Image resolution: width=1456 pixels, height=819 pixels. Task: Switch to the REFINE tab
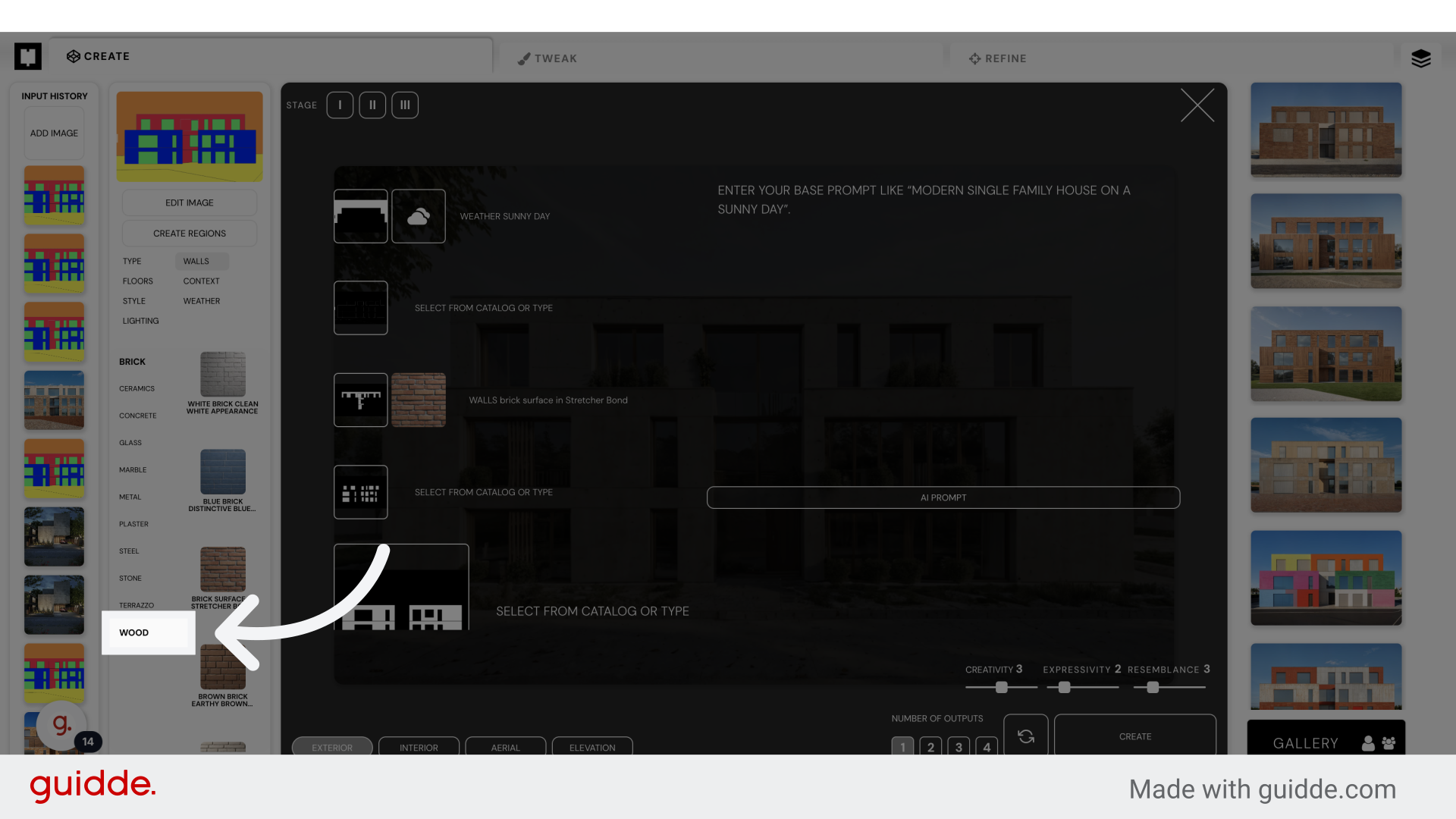tap(998, 58)
